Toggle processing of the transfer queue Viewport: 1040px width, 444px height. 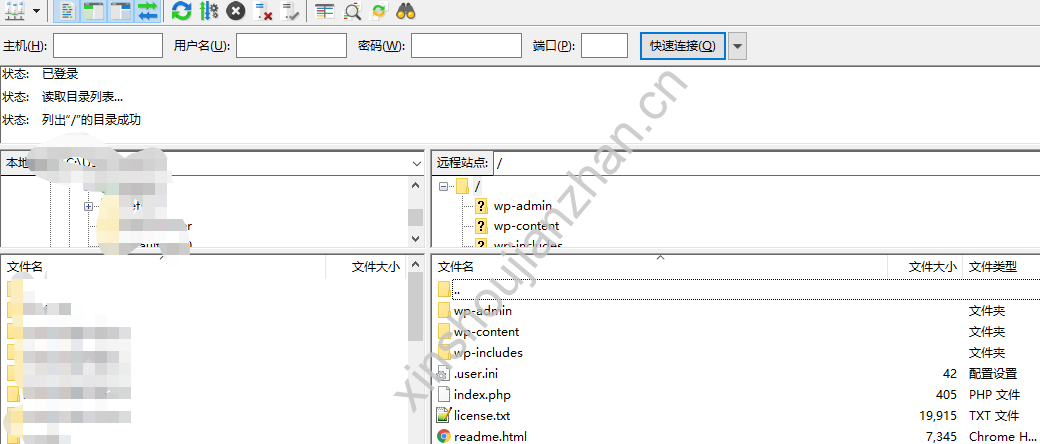pyautogui.click(x=208, y=11)
